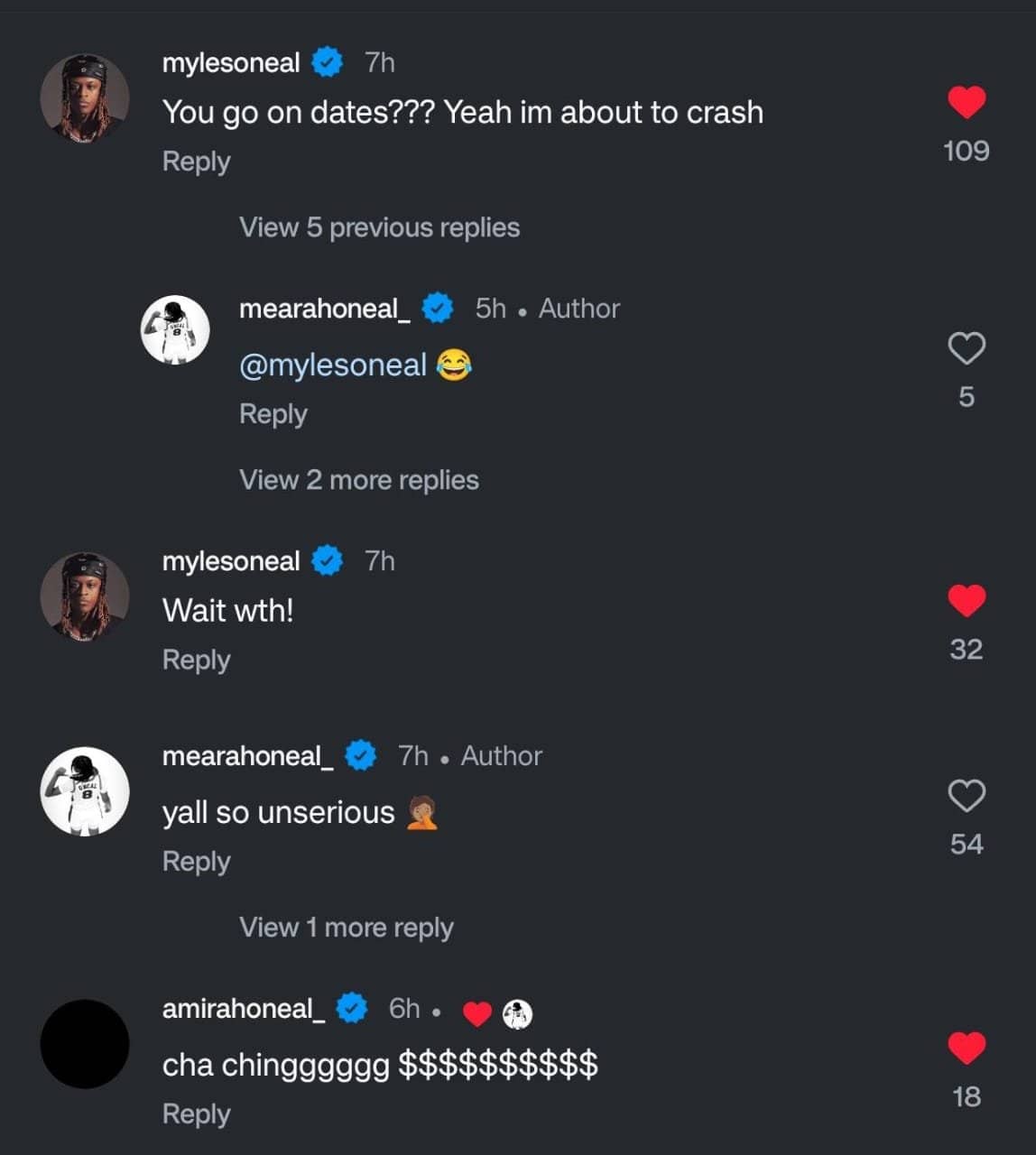Reply to "You go on dates" comment
Screen dimensions: 1036x1155
pyautogui.click(x=196, y=162)
